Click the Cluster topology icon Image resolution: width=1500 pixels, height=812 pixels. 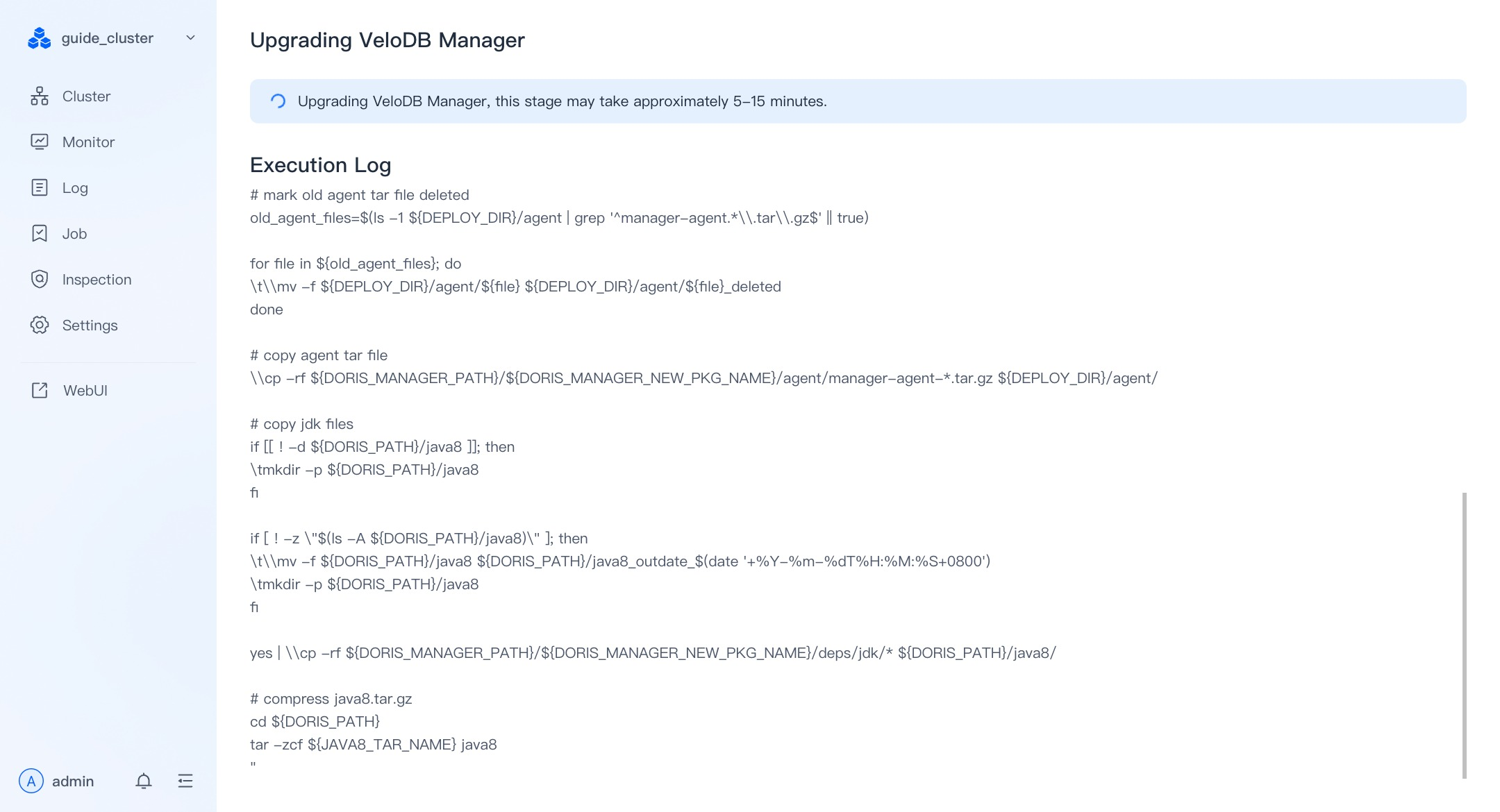pyautogui.click(x=40, y=96)
